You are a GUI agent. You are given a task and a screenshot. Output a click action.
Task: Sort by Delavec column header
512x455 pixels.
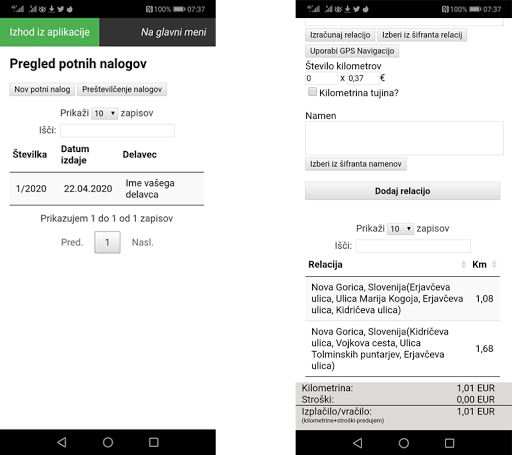click(140, 154)
